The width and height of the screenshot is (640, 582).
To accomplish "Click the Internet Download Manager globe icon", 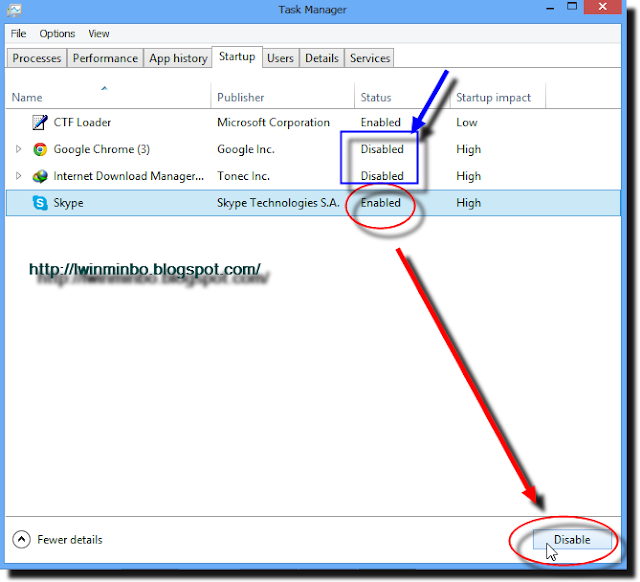I will pos(40,176).
